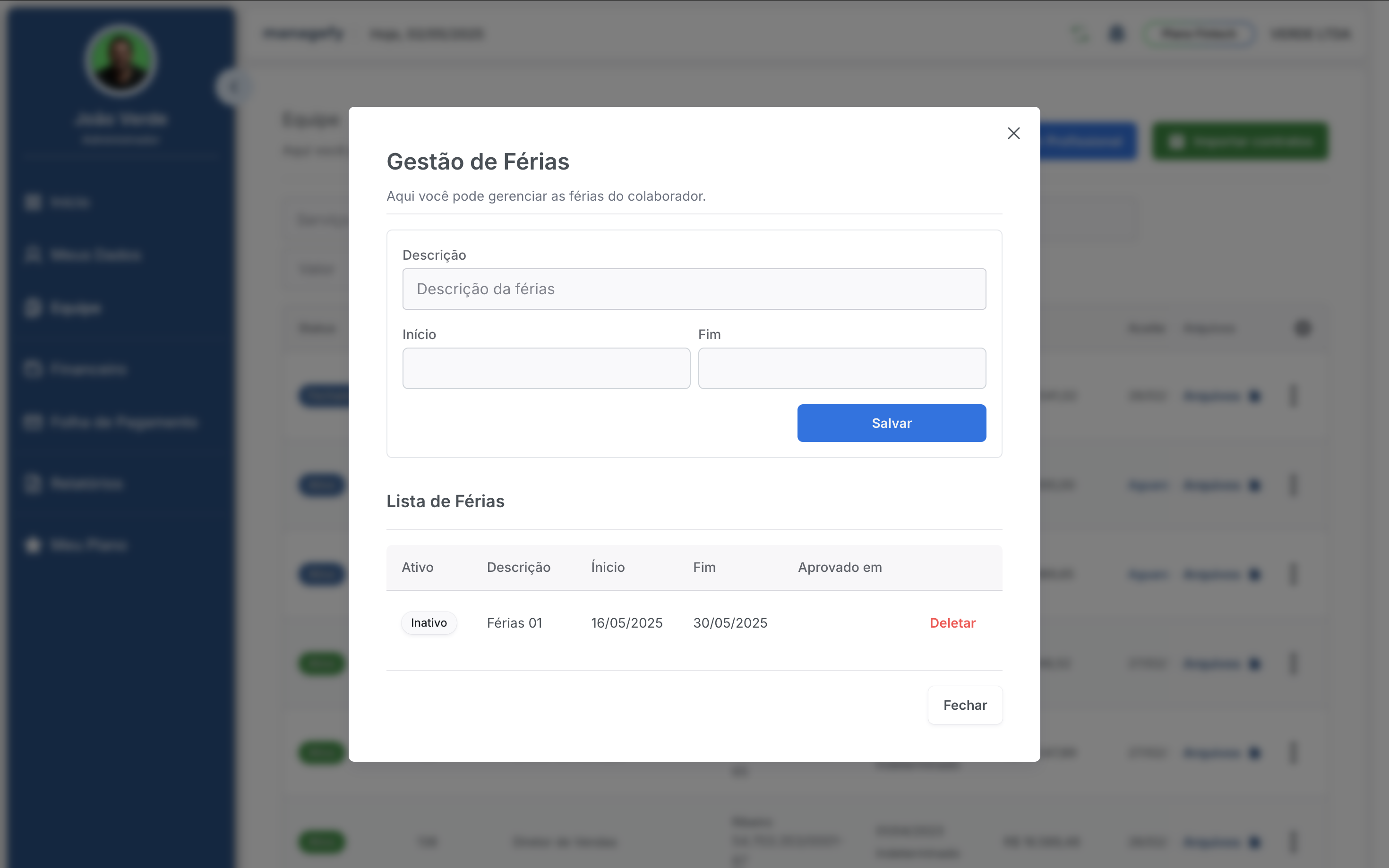Image resolution: width=1389 pixels, height=868 pixels.
Task: Click the star icon of the last sidebar item
Action: [x=33, y=545]
